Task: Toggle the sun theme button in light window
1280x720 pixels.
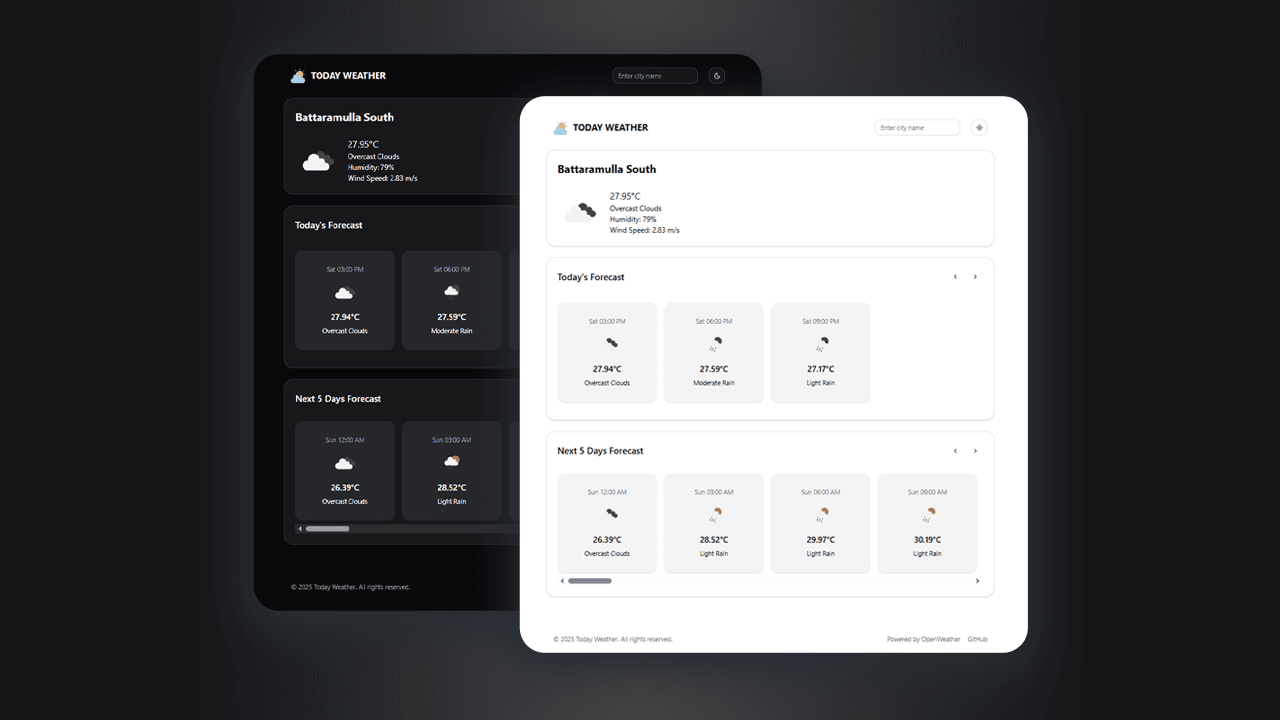Action: pyautogui.click(x=979, y=128)
